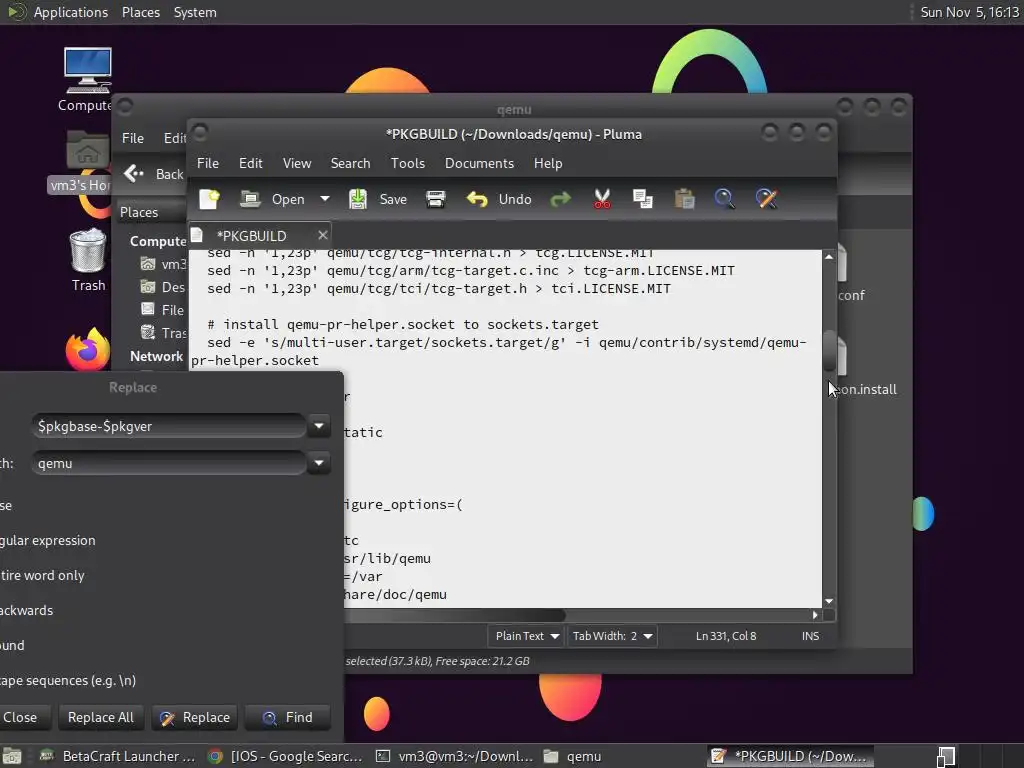Open the Applications menu in top panel
1024x768 pixels.
(59, 12)
